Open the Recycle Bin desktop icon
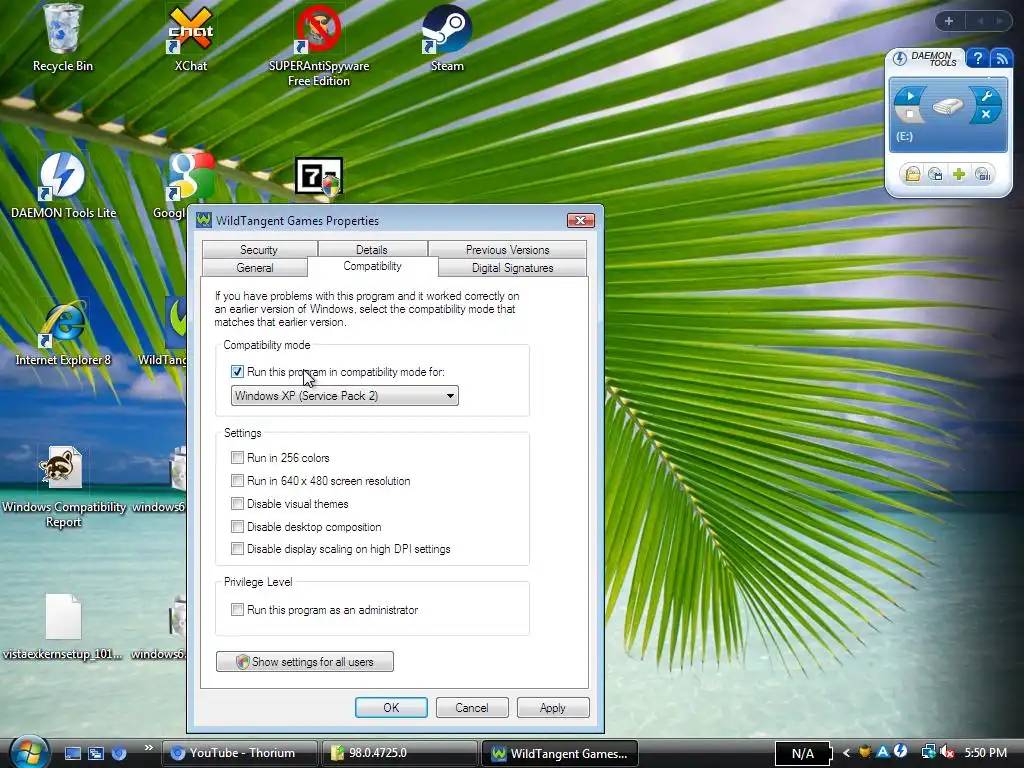This screenshot has height=768, width=1024. (63, 39)
